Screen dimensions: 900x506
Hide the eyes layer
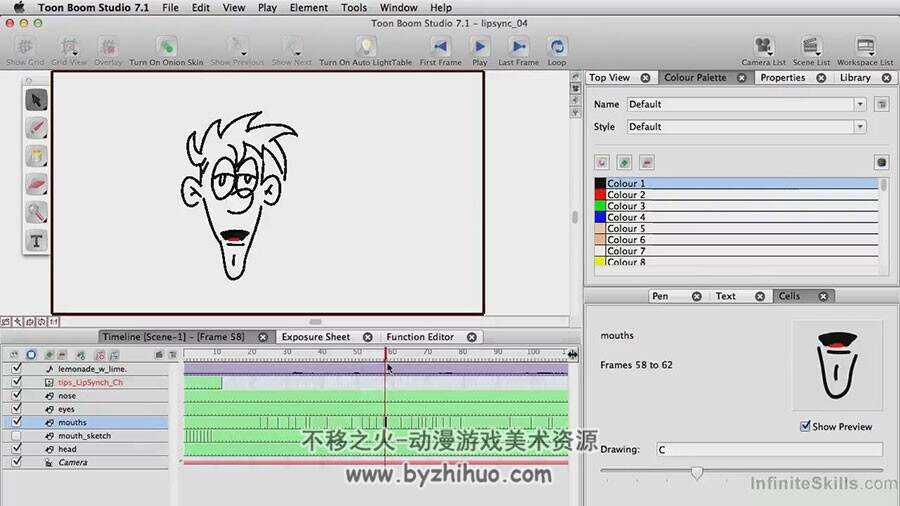17,408
